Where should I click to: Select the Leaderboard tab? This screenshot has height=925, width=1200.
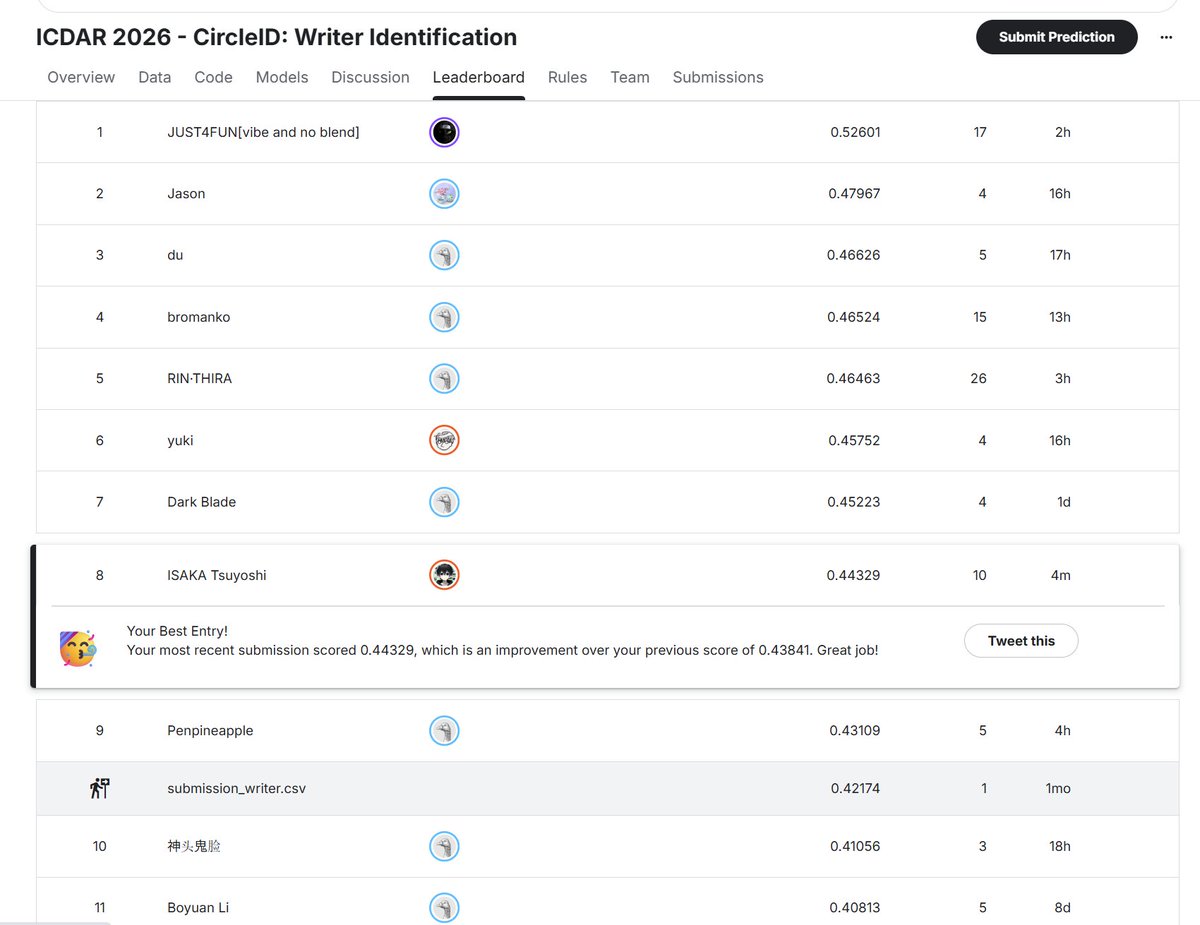click(x=478, y=77)
